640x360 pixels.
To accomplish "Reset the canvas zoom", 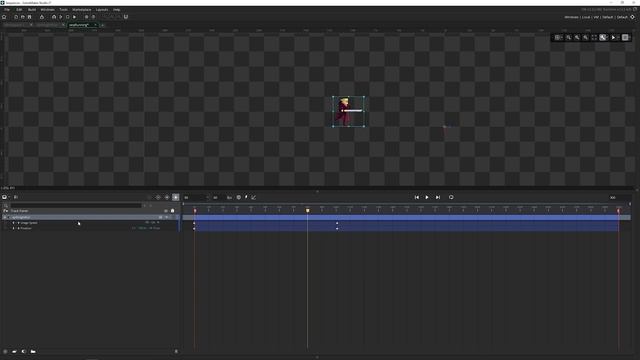I will 569,38.
